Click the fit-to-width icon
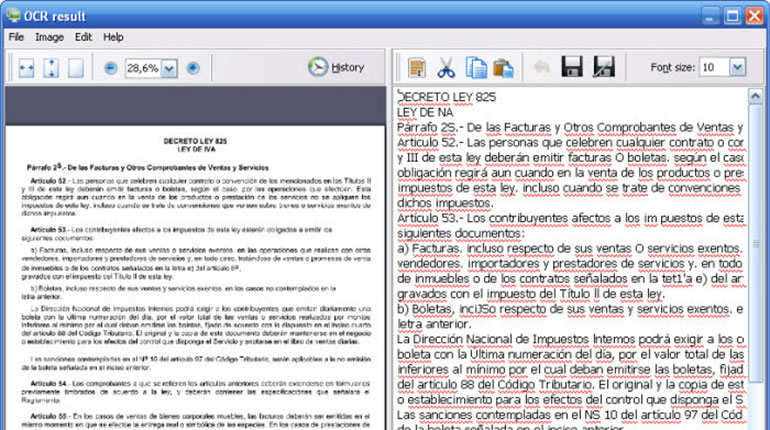 click(x=26, y=68)
